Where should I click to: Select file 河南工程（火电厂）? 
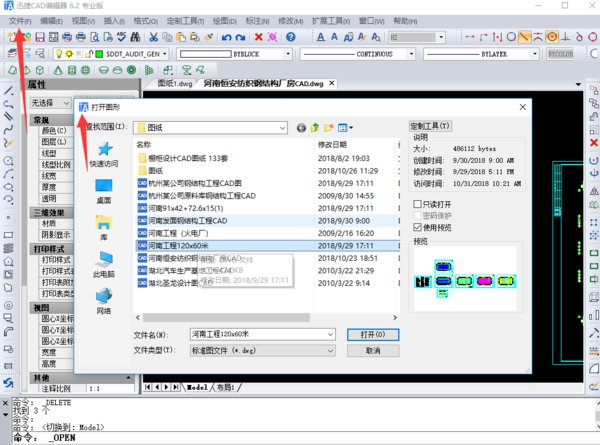pos(267,233)
